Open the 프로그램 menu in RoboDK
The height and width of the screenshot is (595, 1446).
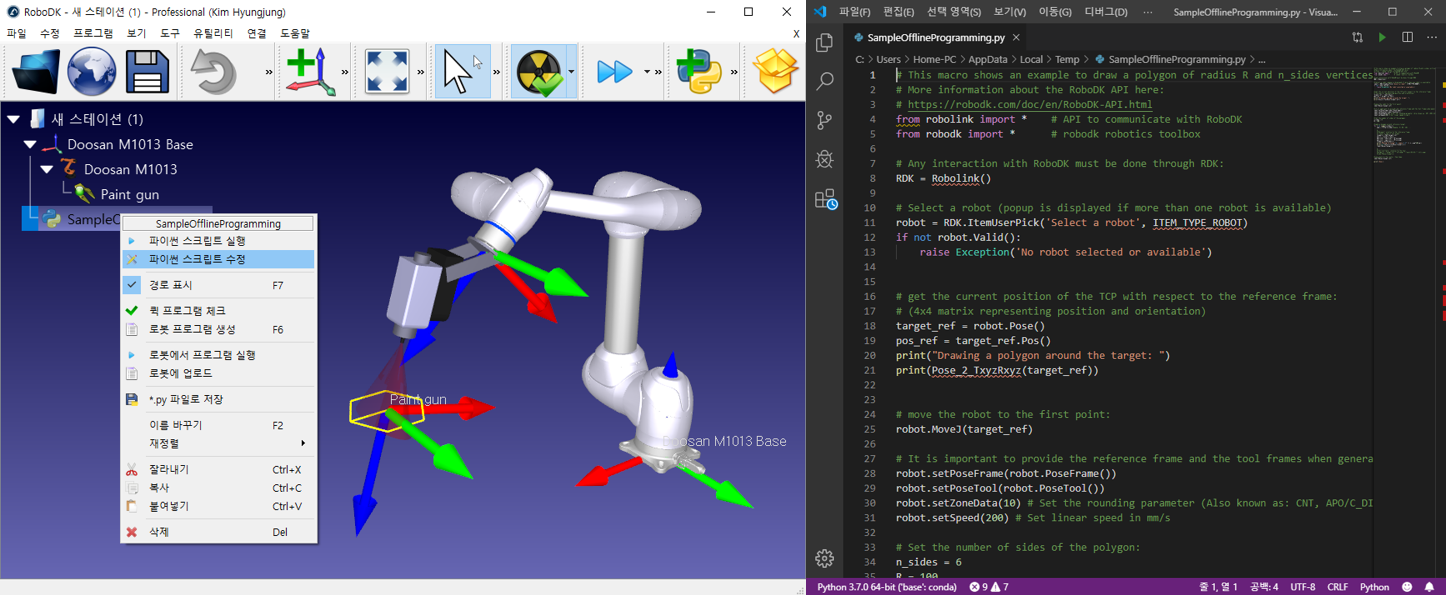click(x=93, y=33)
